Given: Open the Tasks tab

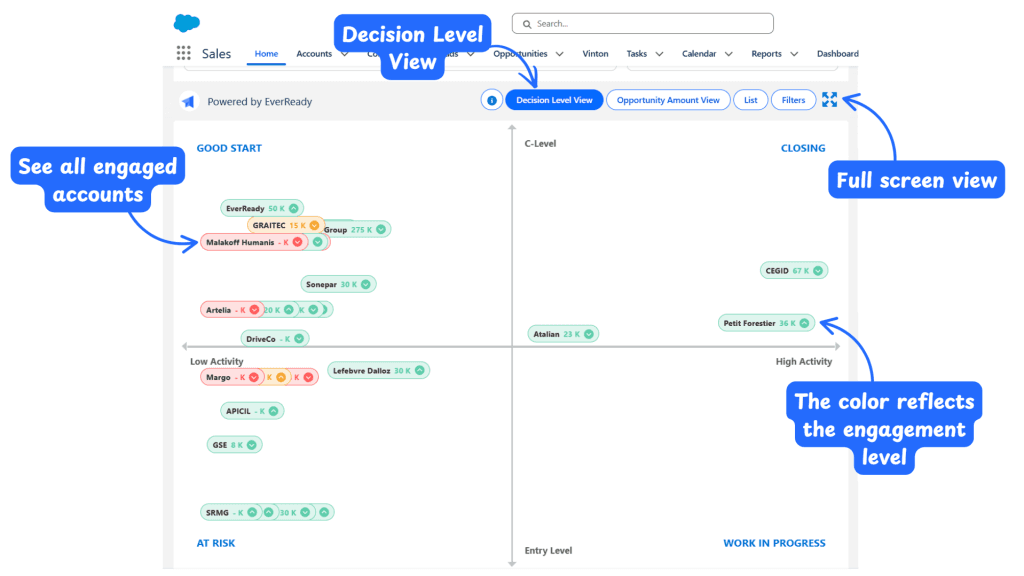Looking at the screenshot, I should [637, 54].
